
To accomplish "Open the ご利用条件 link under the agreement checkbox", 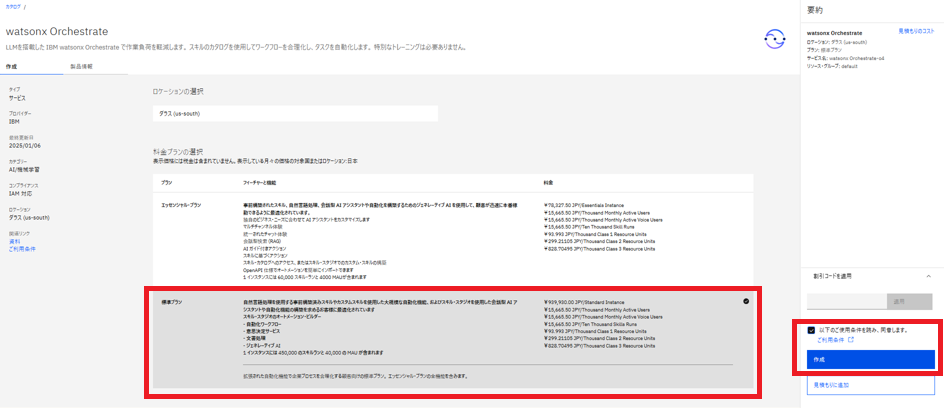I will (830, 341).
